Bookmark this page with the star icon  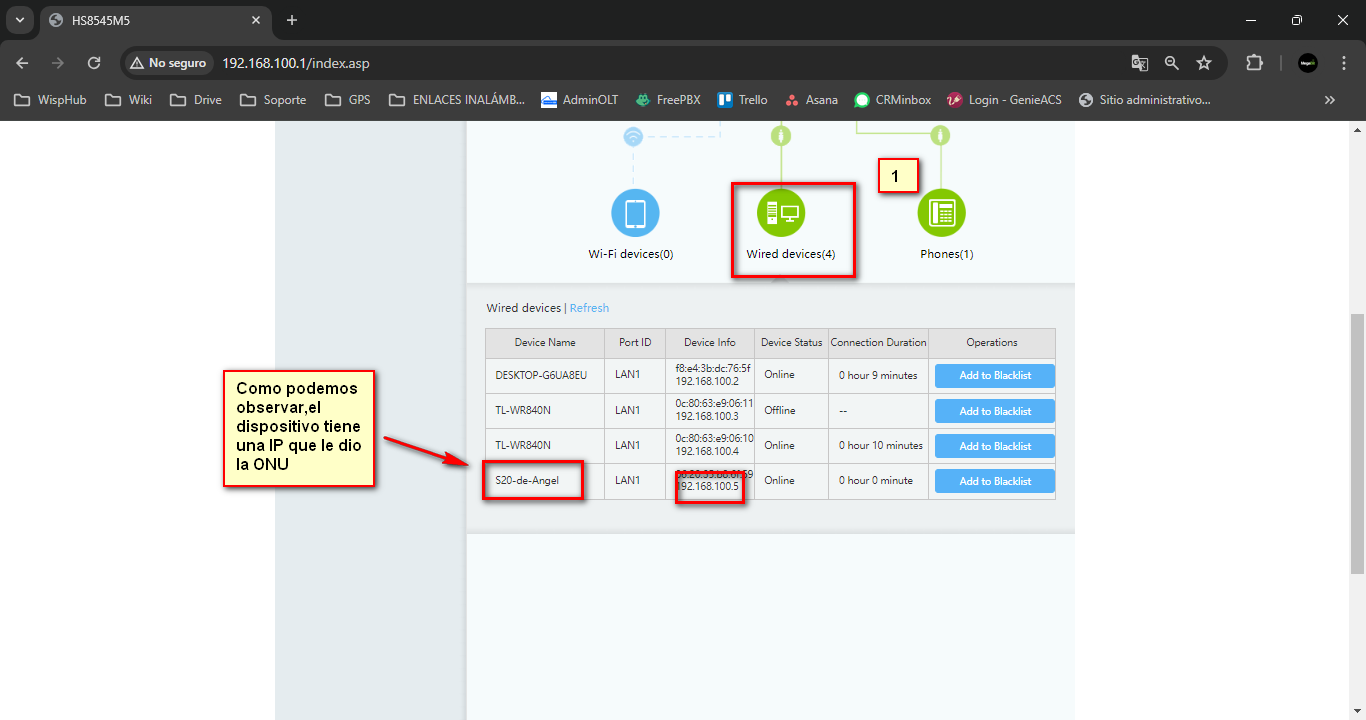[x=1204, y=63]
